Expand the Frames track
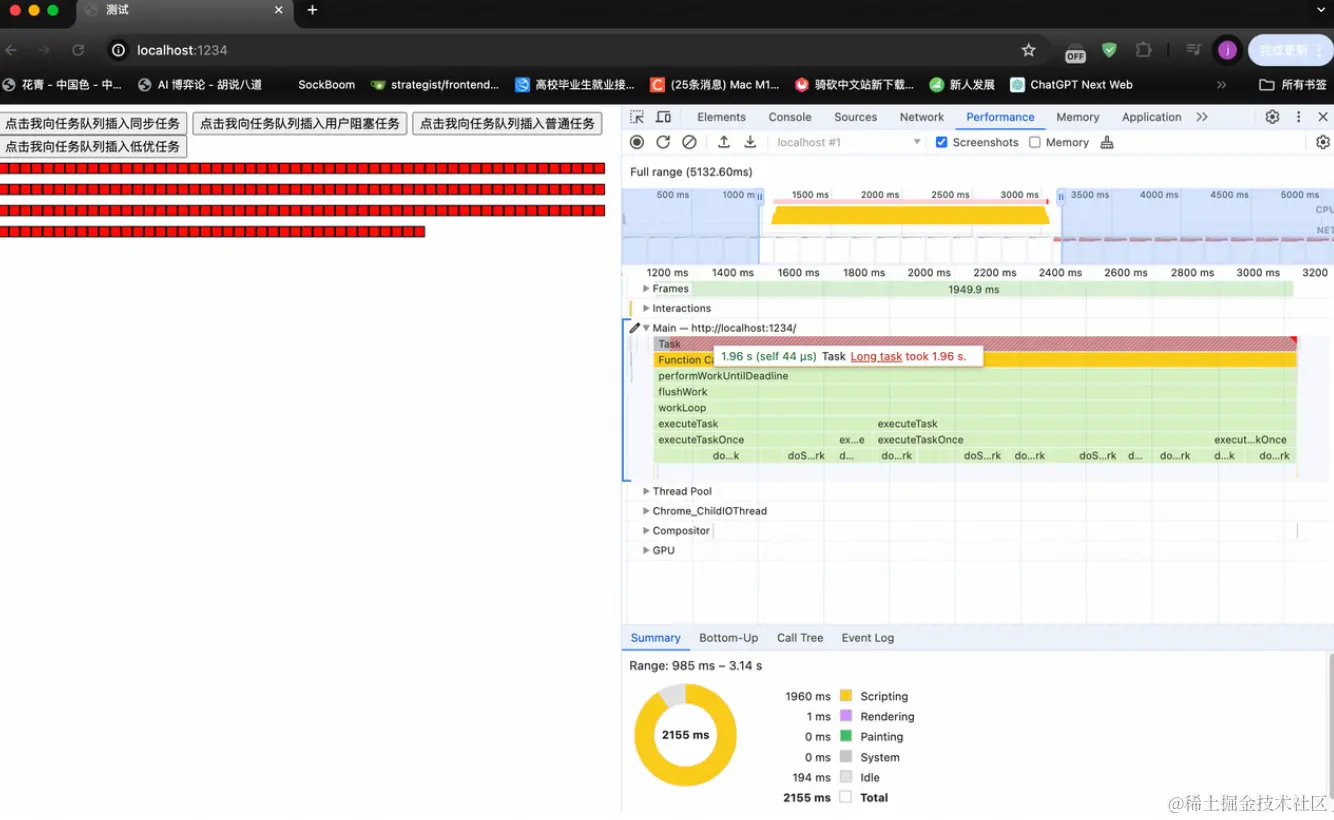 click(x=646, y=289)
